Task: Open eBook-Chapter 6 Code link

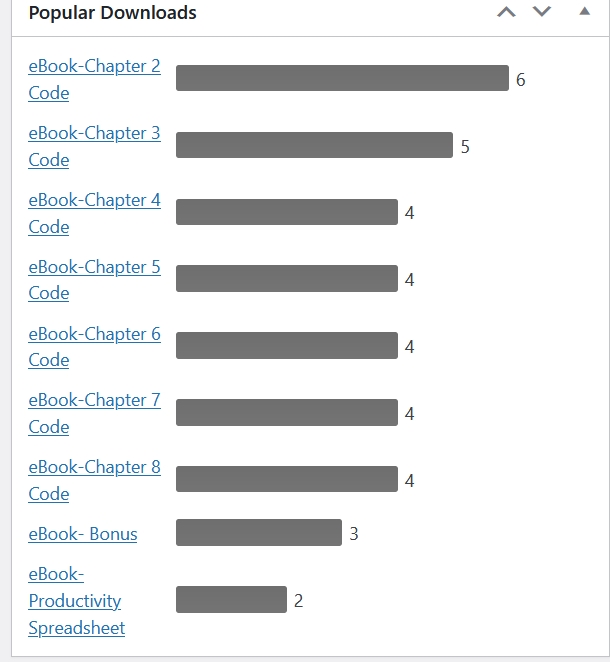Action: [94, 334]
